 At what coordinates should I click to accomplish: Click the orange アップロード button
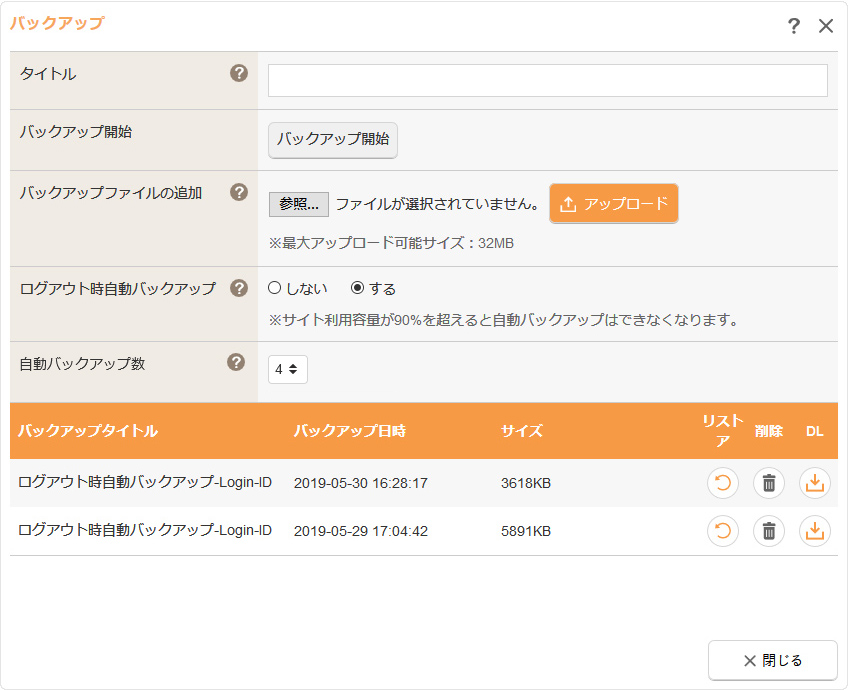point(614,204)
